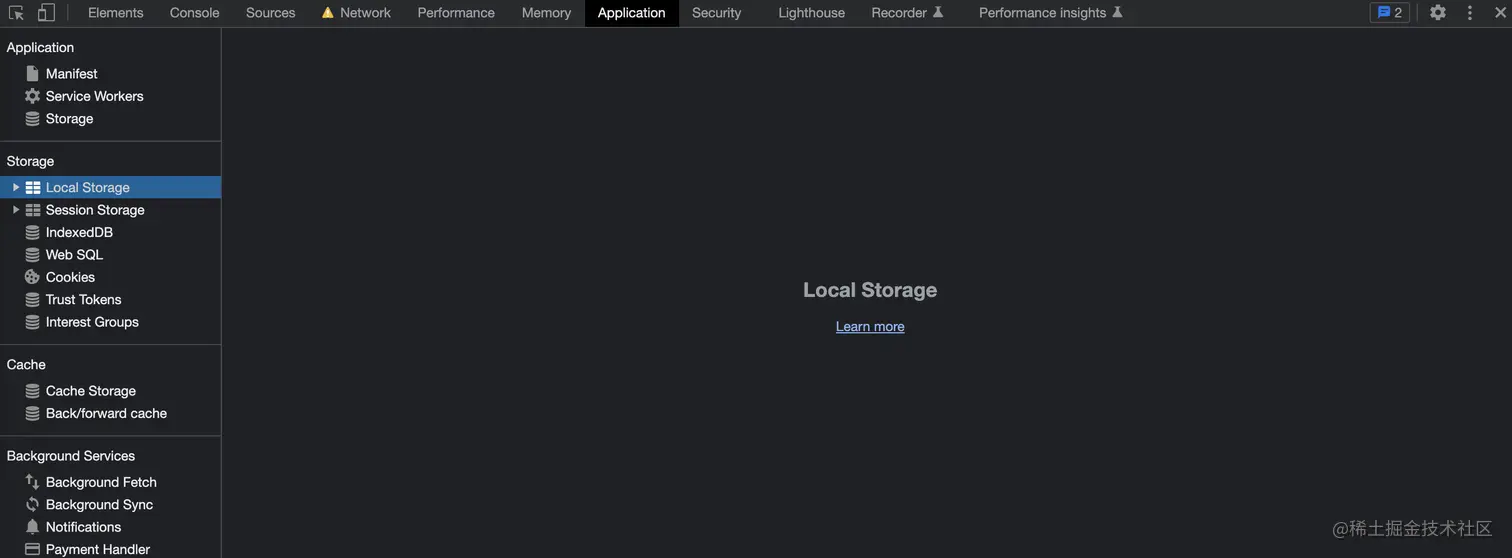Open Cache Storage in the sidebar
The width and height of the screenshot is (1512, 558).
coord(110,391)
